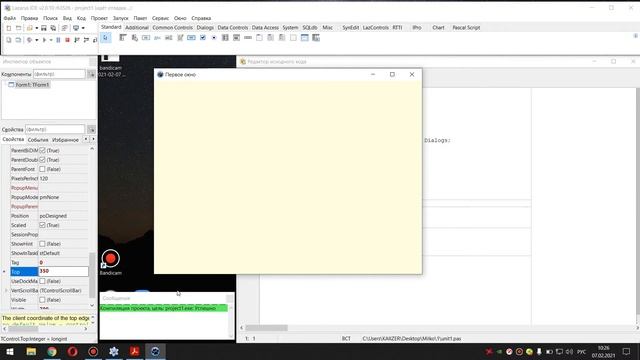Viewport: 640px width, 360px height.
Task: Open the Windows Start menu
Action: click(10, 351)
